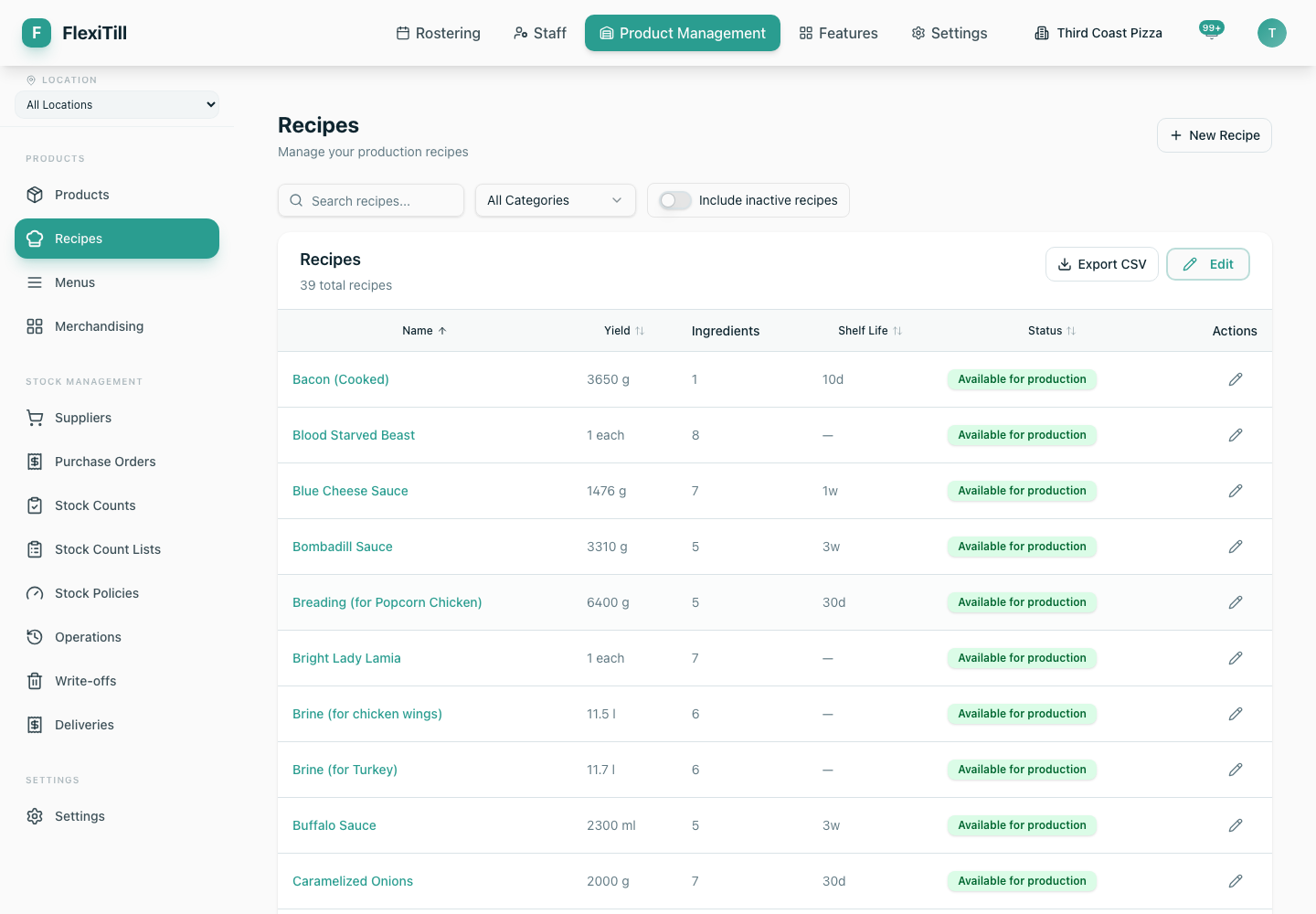The width and height of the screenshot is (1316, 914).
Task: Open Write-offs in sidebar
Action: (x=117, y=681)
